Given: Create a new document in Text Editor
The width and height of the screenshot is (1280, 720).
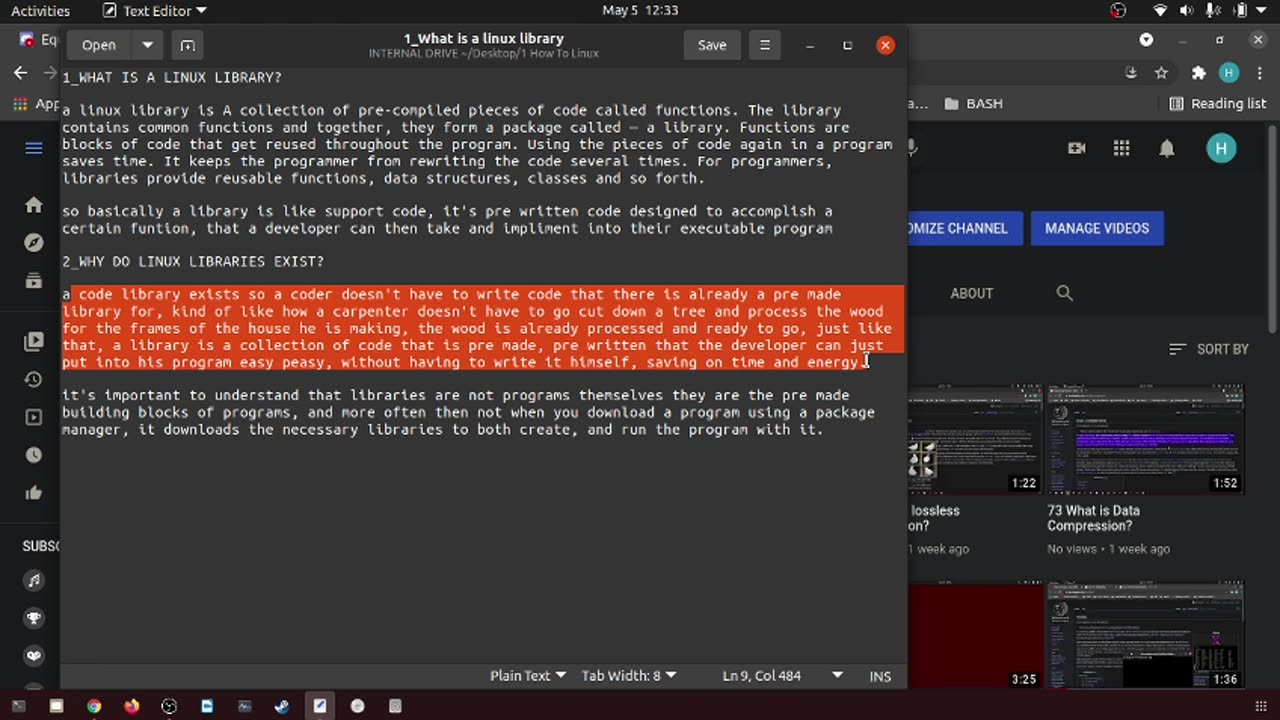Looking at the screenshot, I should [x=187, y=45].
